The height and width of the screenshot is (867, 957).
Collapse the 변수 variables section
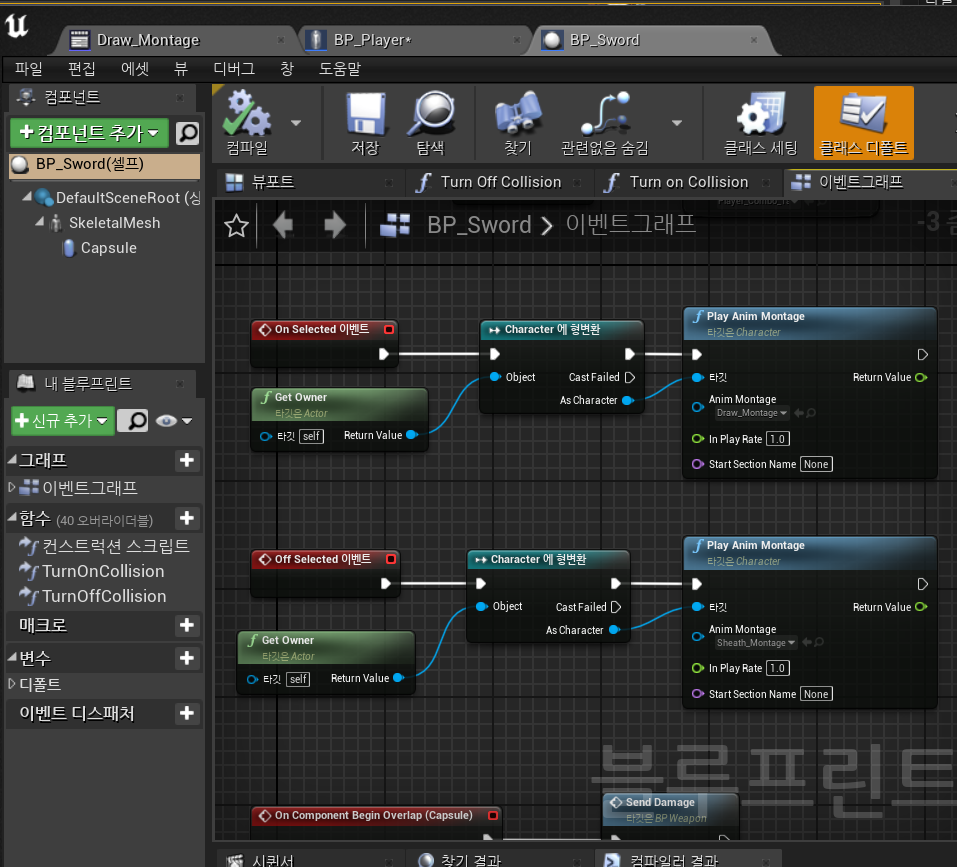[x=12, y=657]
